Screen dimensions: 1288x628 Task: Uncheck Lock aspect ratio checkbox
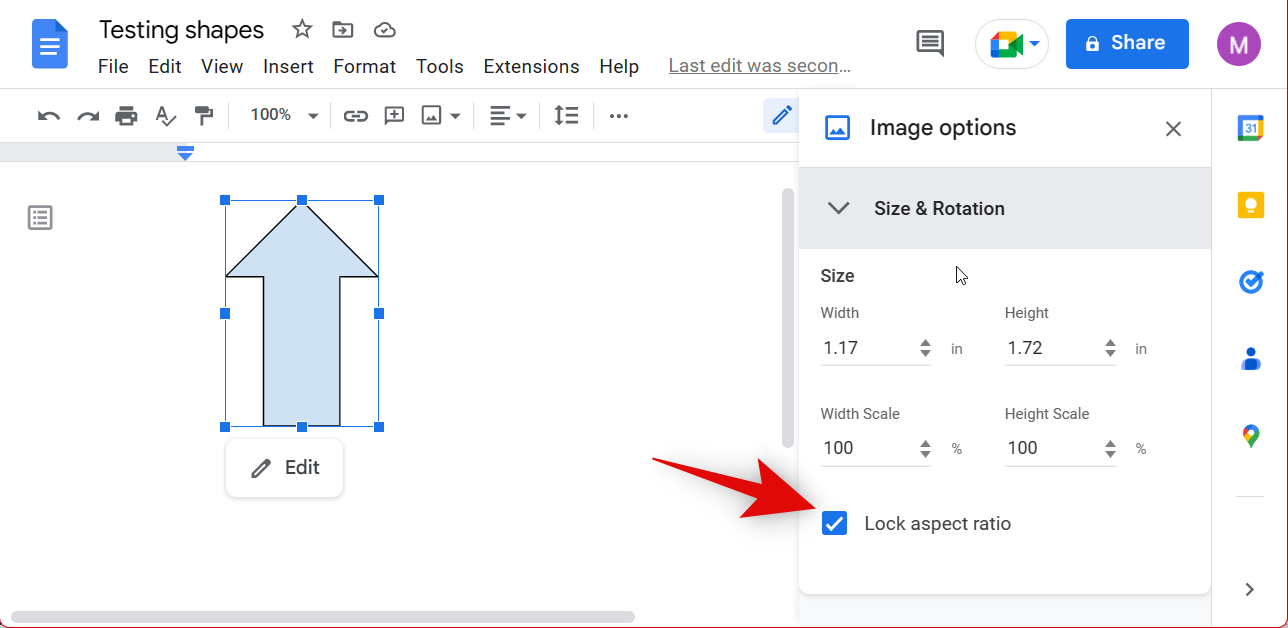click(x=834, y=523)
